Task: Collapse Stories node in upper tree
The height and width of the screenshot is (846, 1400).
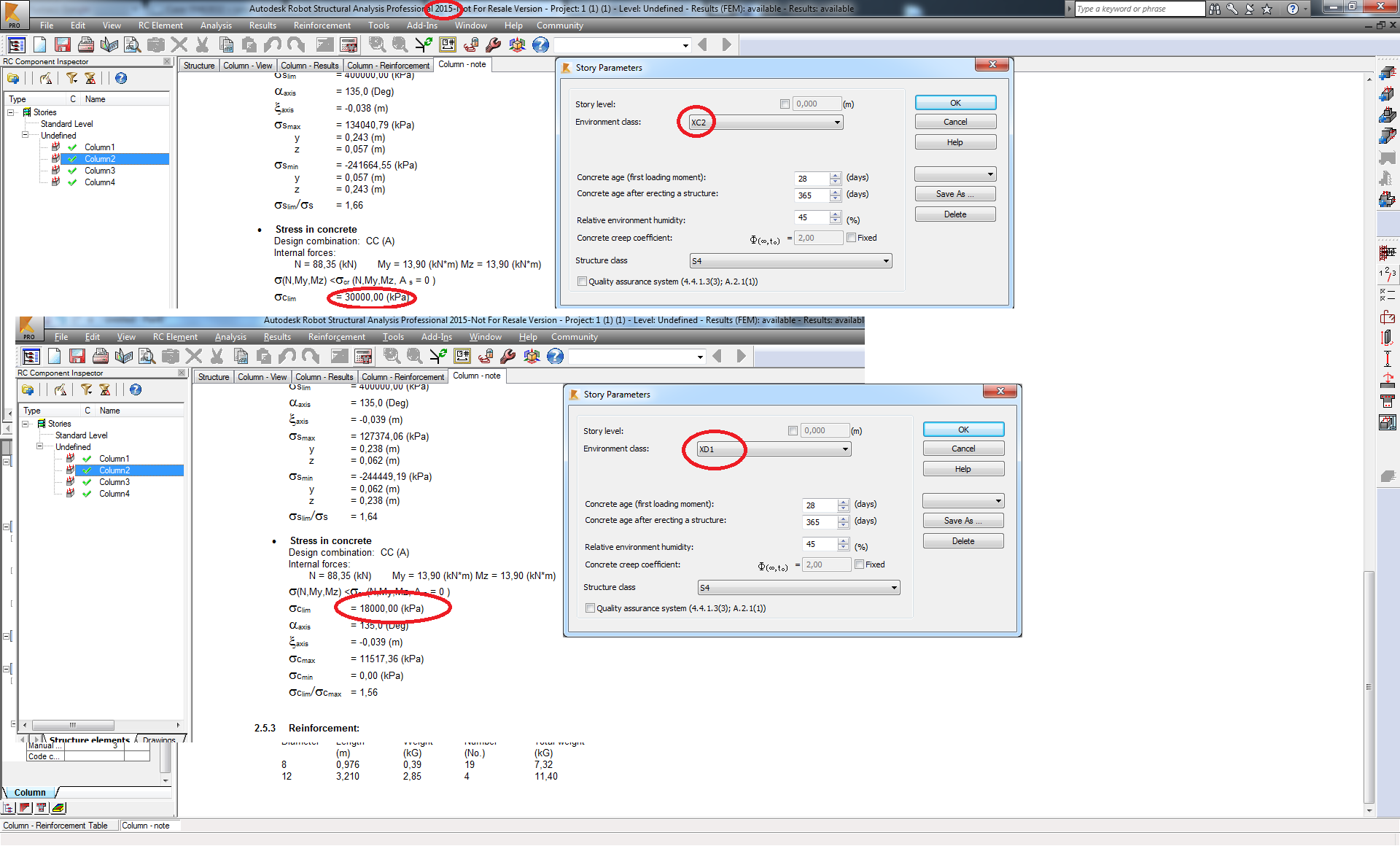Action: 11,112
